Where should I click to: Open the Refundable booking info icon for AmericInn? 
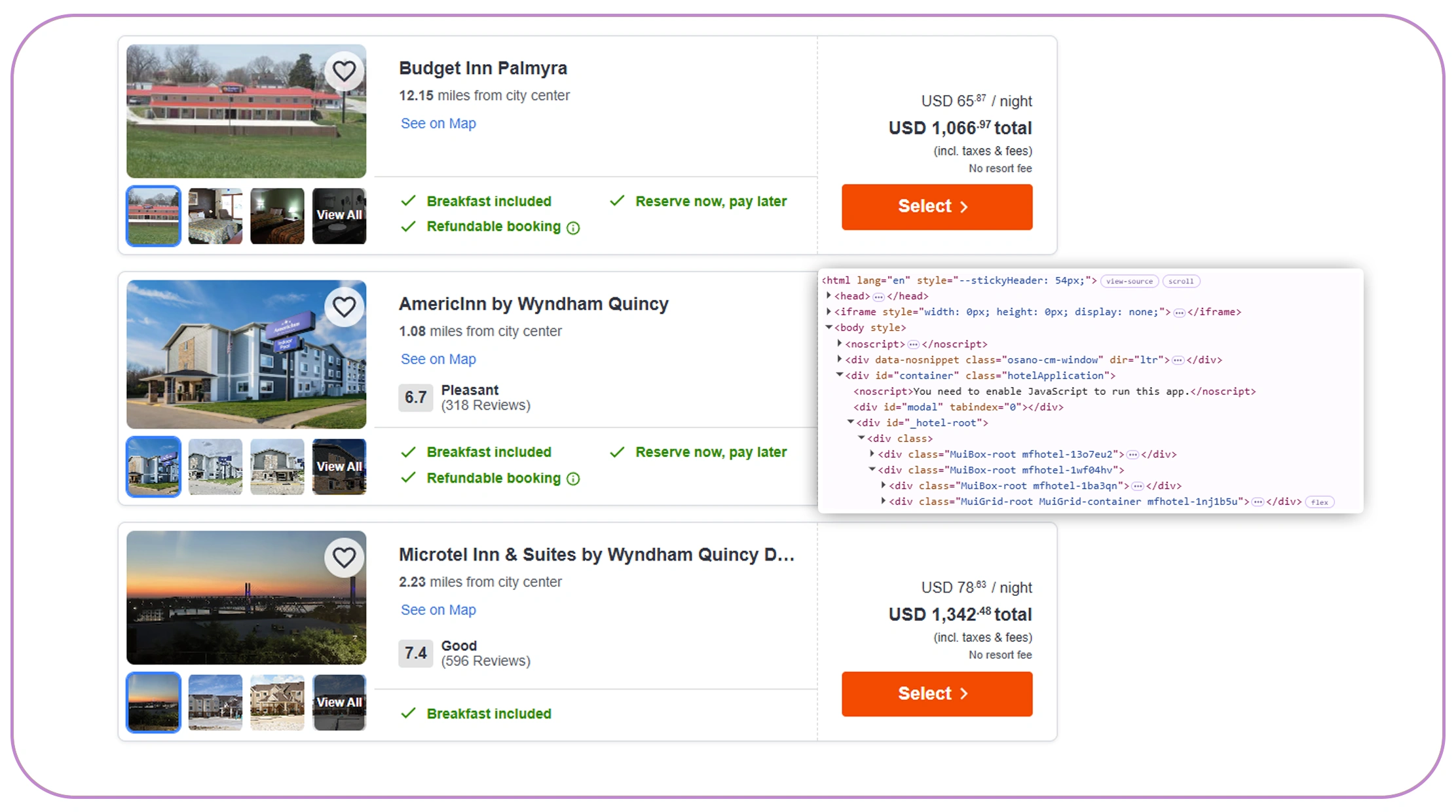click(x=573, y=479)
